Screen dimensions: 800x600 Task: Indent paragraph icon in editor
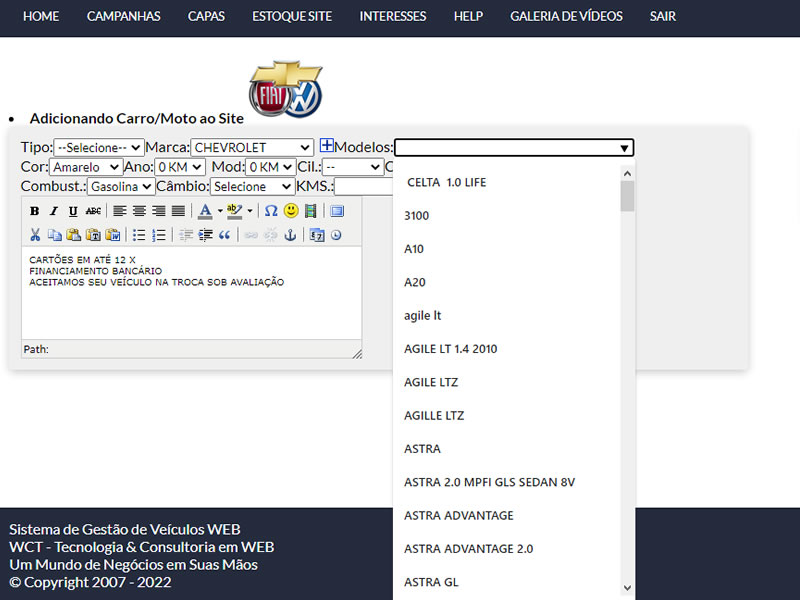(x=205, y=235)
